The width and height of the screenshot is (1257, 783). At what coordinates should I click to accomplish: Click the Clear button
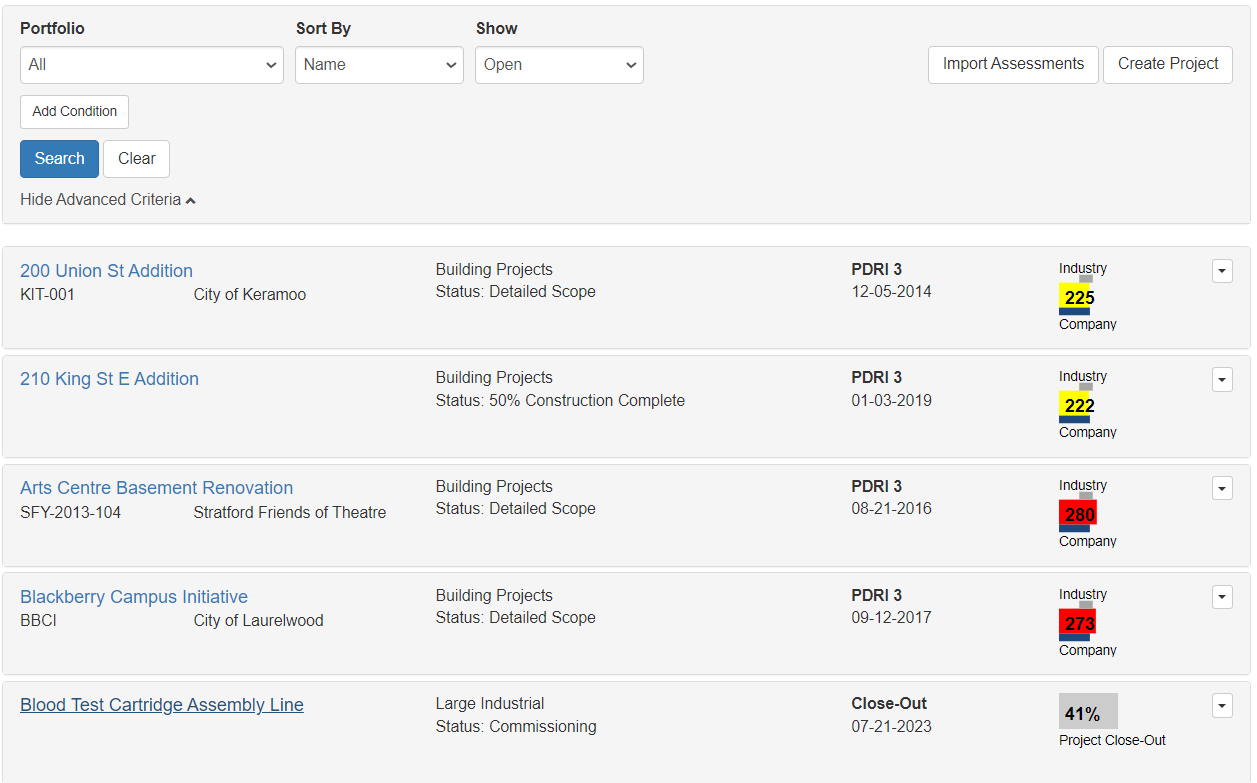click(136, 159)
